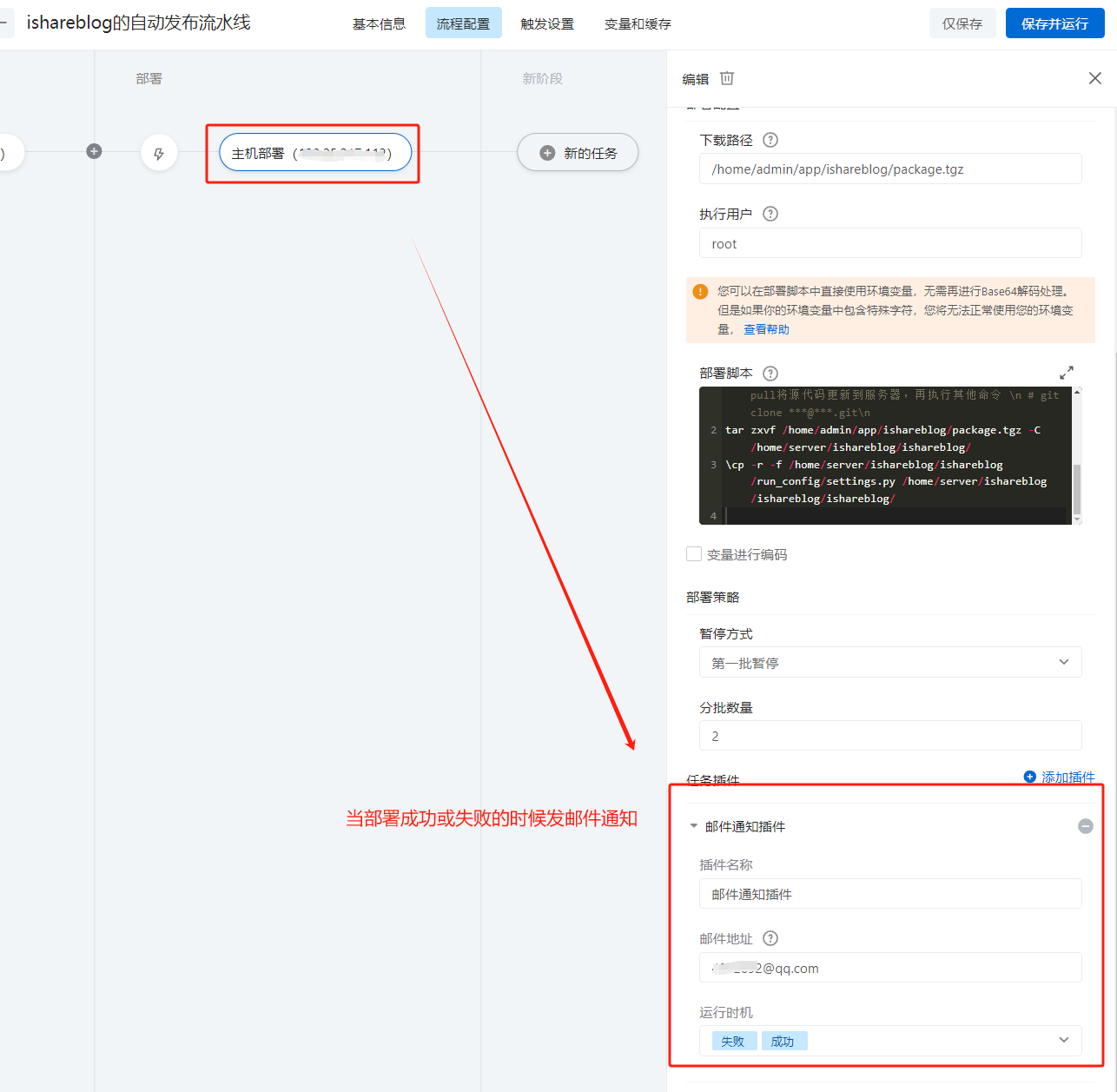
Task: Open help icon next to 邮件地址
Action: pos(770,938)
